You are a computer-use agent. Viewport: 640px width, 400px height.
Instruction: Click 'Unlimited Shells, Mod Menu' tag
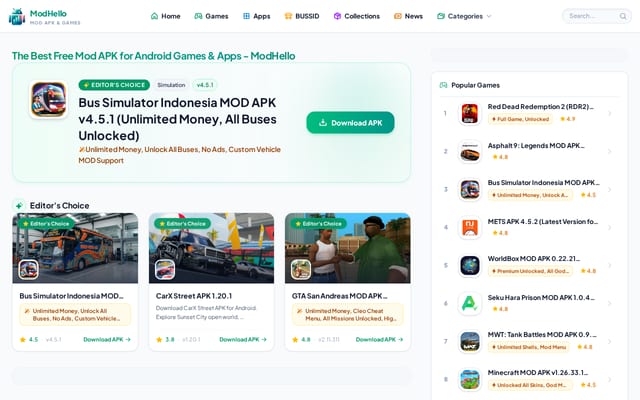529,347
